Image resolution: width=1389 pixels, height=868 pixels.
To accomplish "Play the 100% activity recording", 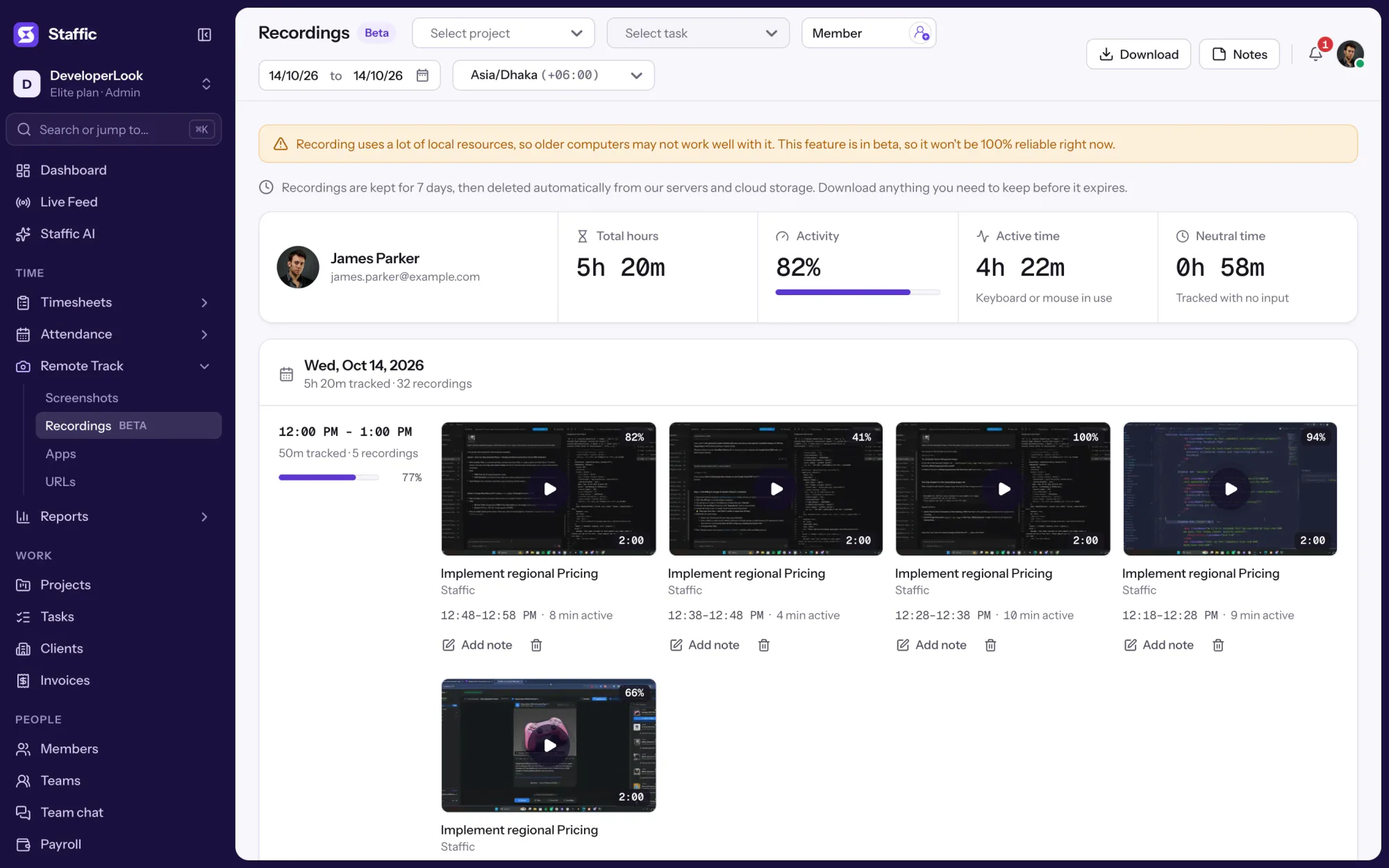I will click(1004, 489).
